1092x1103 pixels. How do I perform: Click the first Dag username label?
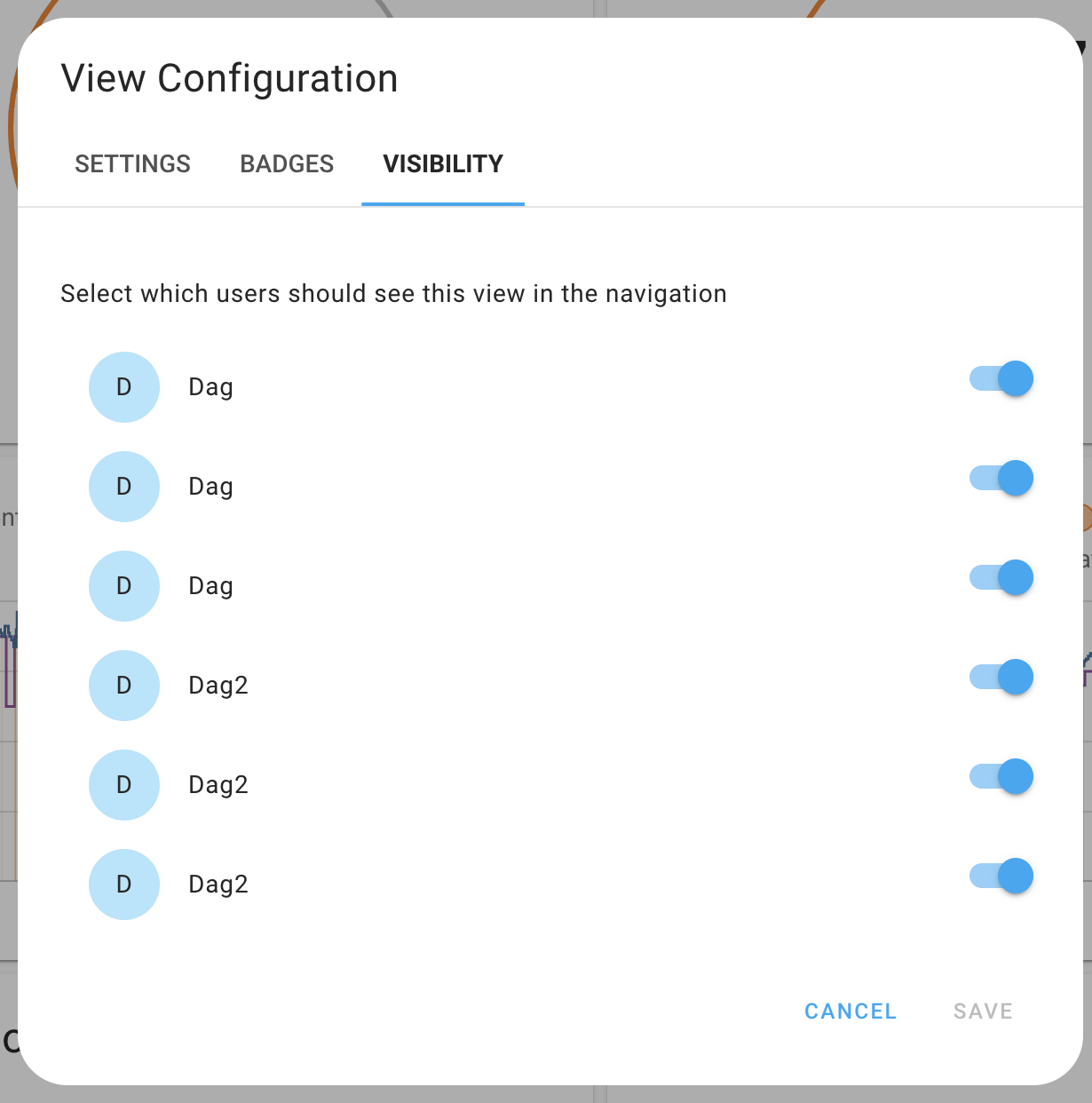210,387
